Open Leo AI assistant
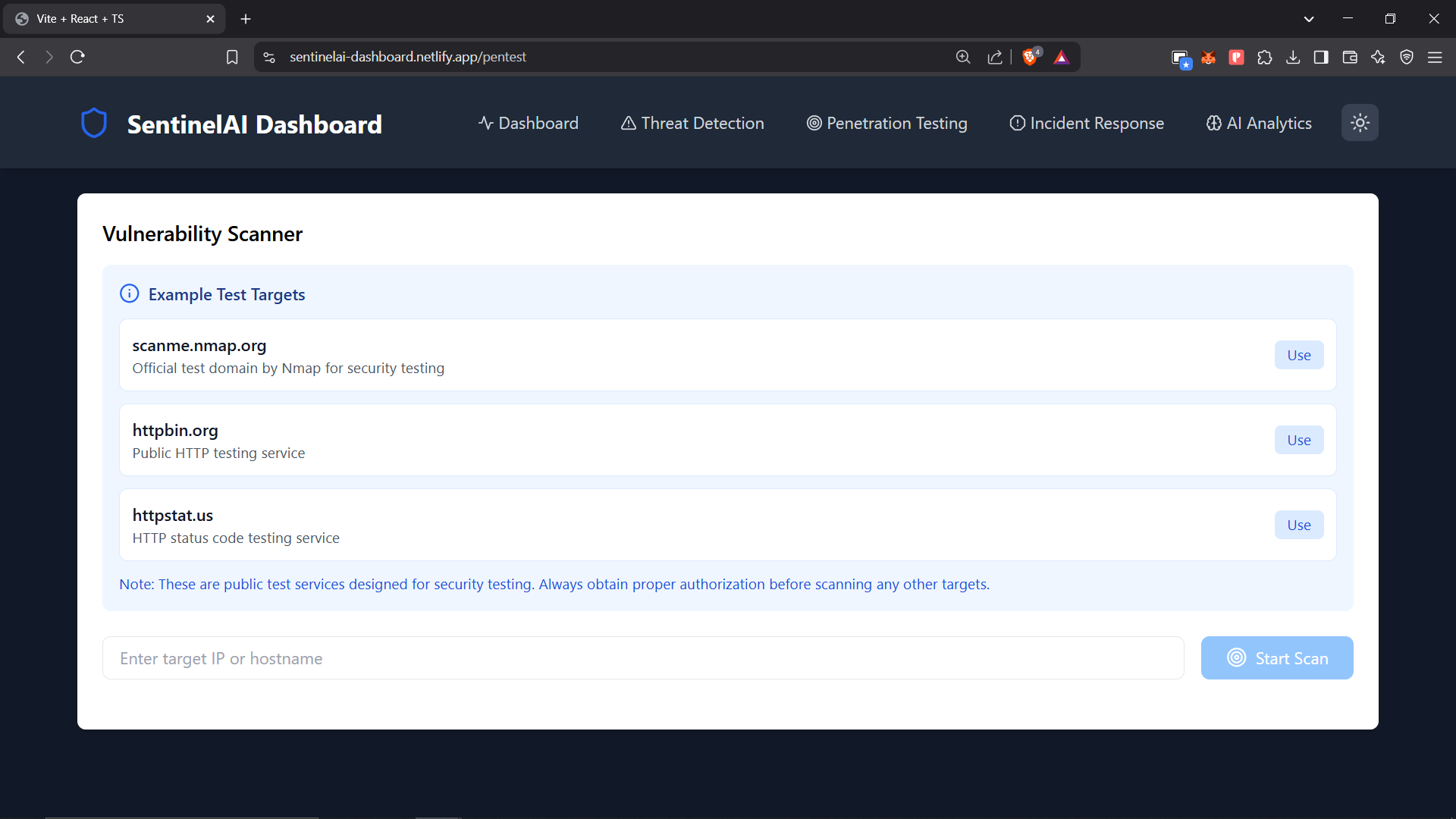 (1378, 57)
